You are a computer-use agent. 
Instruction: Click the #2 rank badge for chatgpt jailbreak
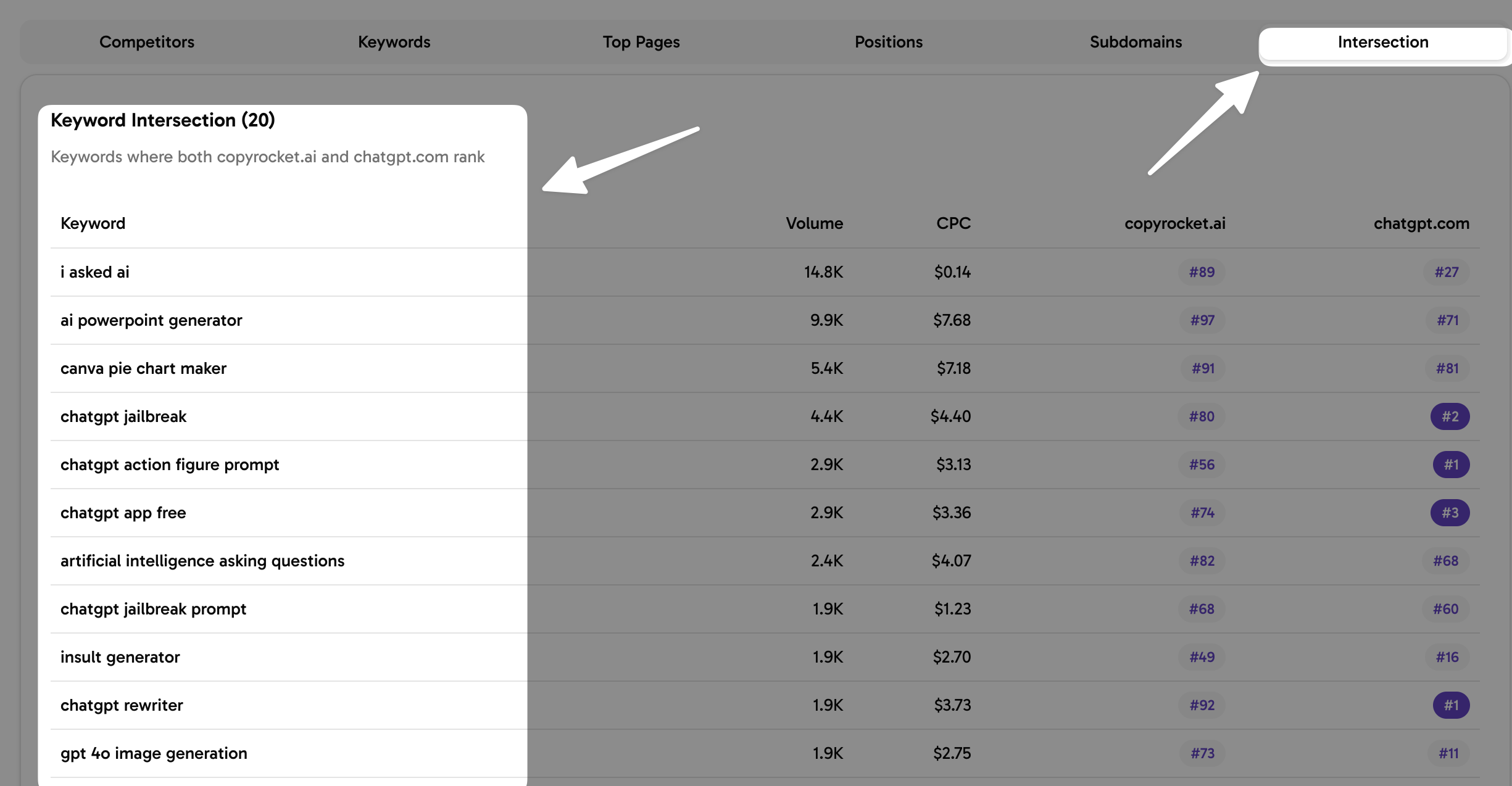pyautogui.click(x=1450, y=416)
